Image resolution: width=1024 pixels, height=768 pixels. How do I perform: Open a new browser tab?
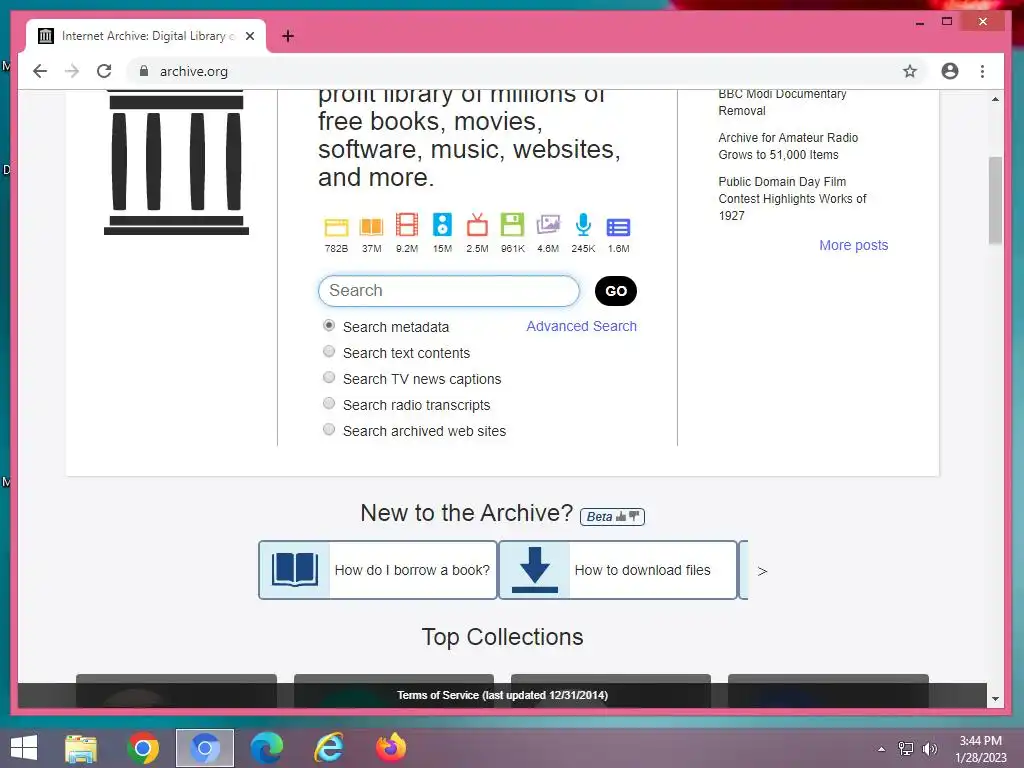point(288,36)
